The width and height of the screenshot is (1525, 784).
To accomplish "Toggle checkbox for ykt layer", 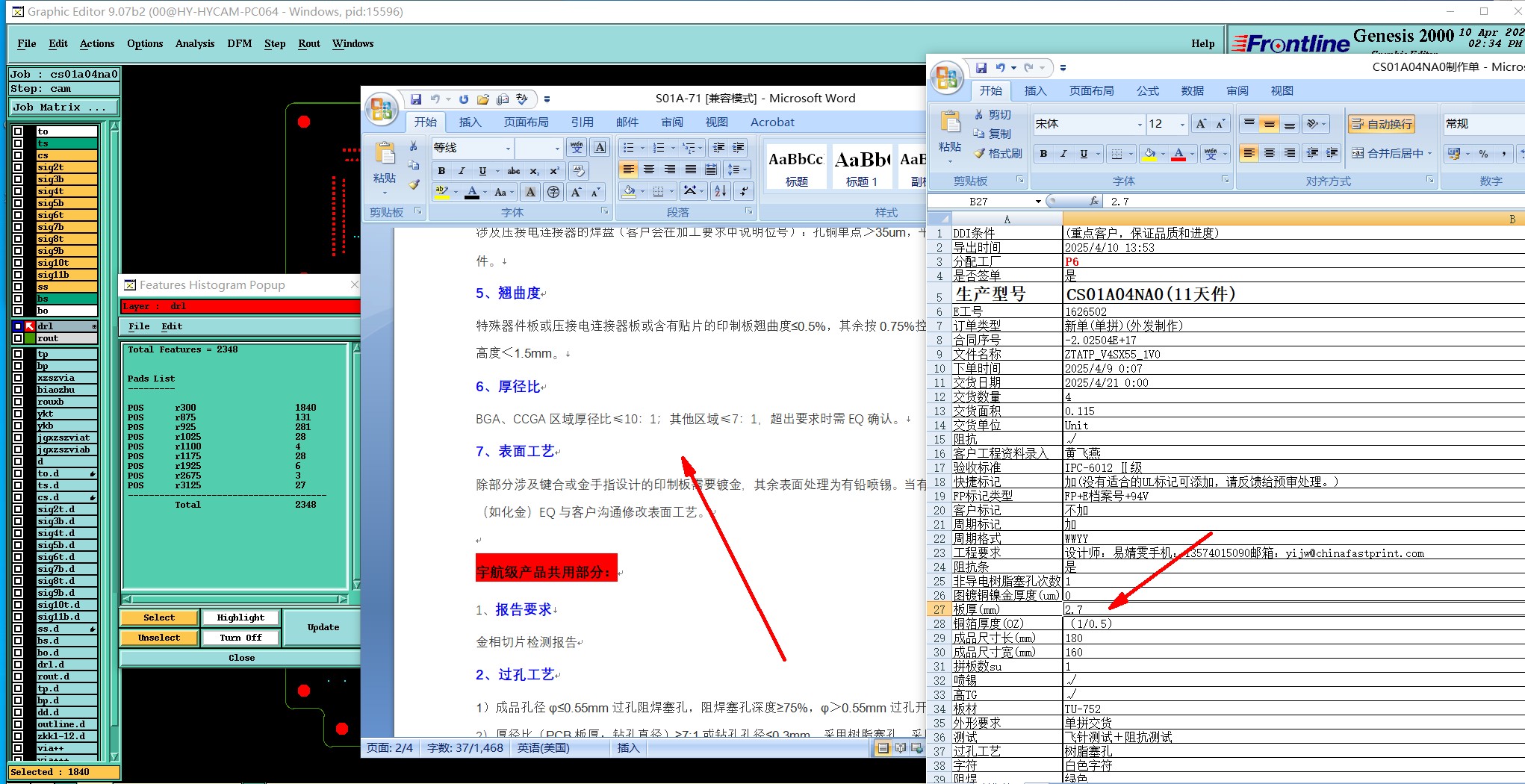I will click(18, 414).
